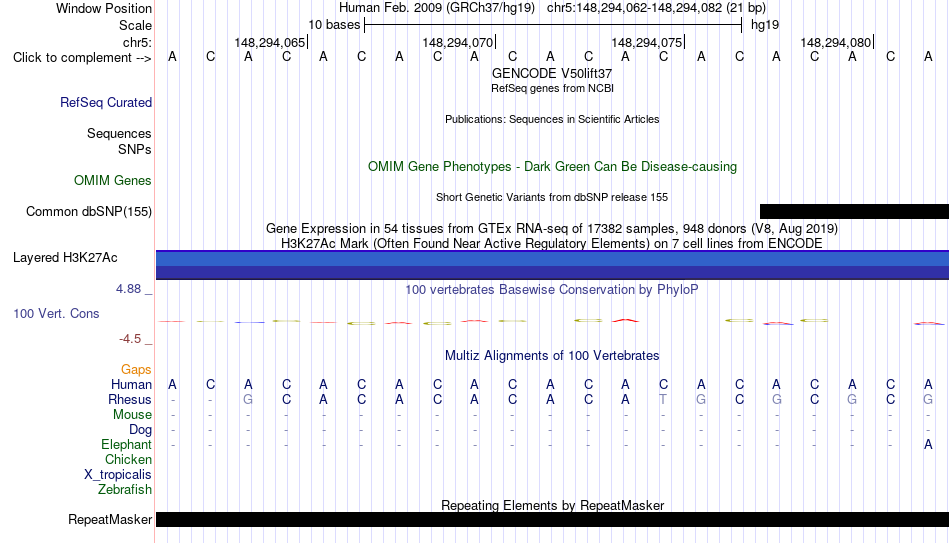Screen dimensions: 950x543
Task: Click the 'RefSeq genes from NCBI' title
Action: click(552, 88)
